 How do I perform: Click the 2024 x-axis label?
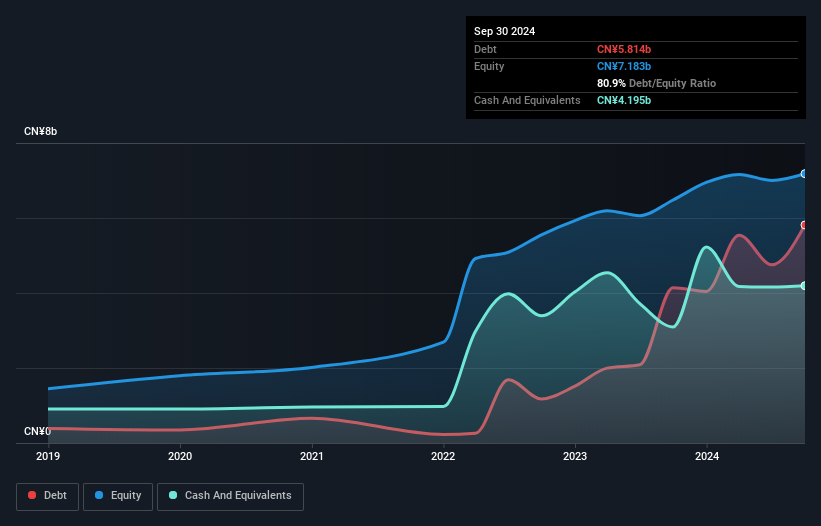[707, 456]
